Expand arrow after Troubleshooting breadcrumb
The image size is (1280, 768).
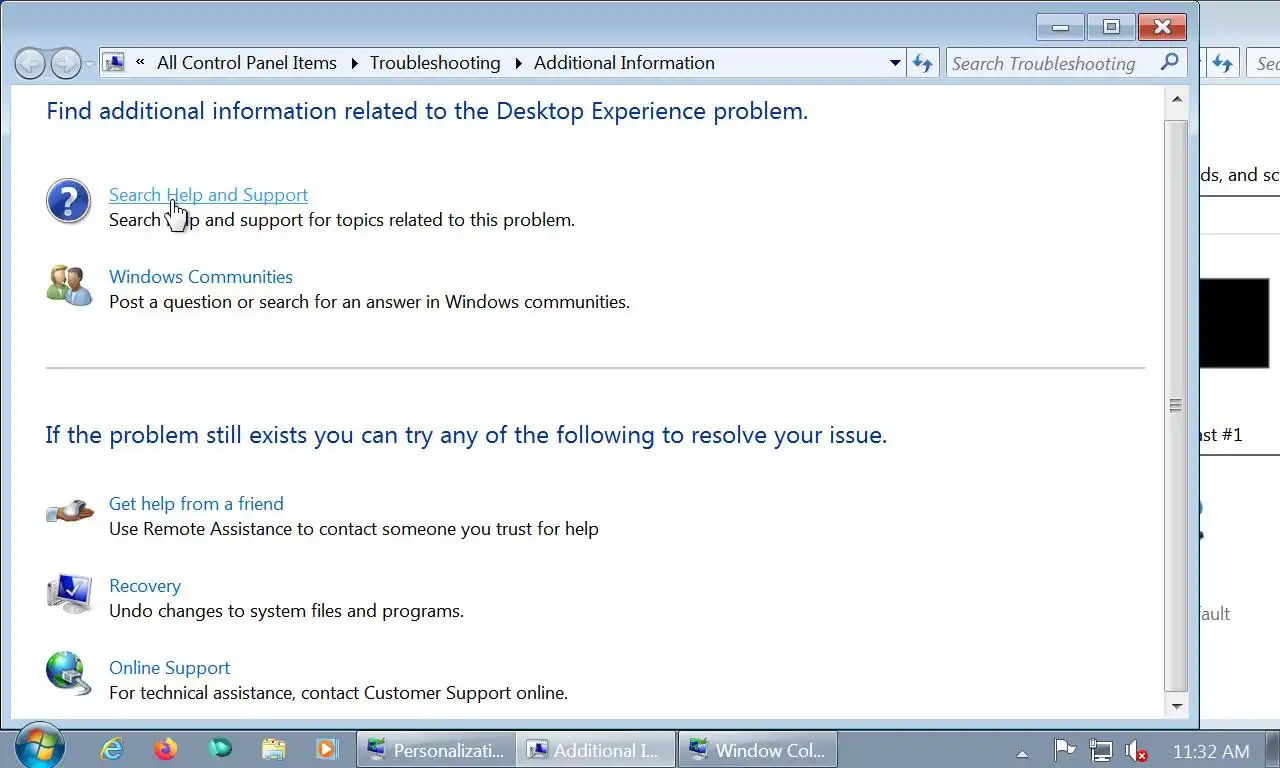[x=518, y=63]
